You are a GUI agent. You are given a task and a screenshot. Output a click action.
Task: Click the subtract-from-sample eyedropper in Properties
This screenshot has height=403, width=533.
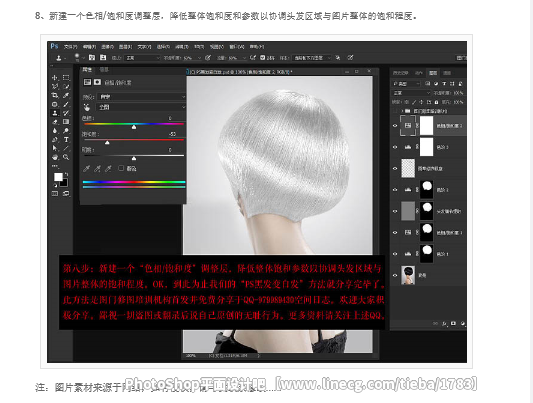(108, 169)
